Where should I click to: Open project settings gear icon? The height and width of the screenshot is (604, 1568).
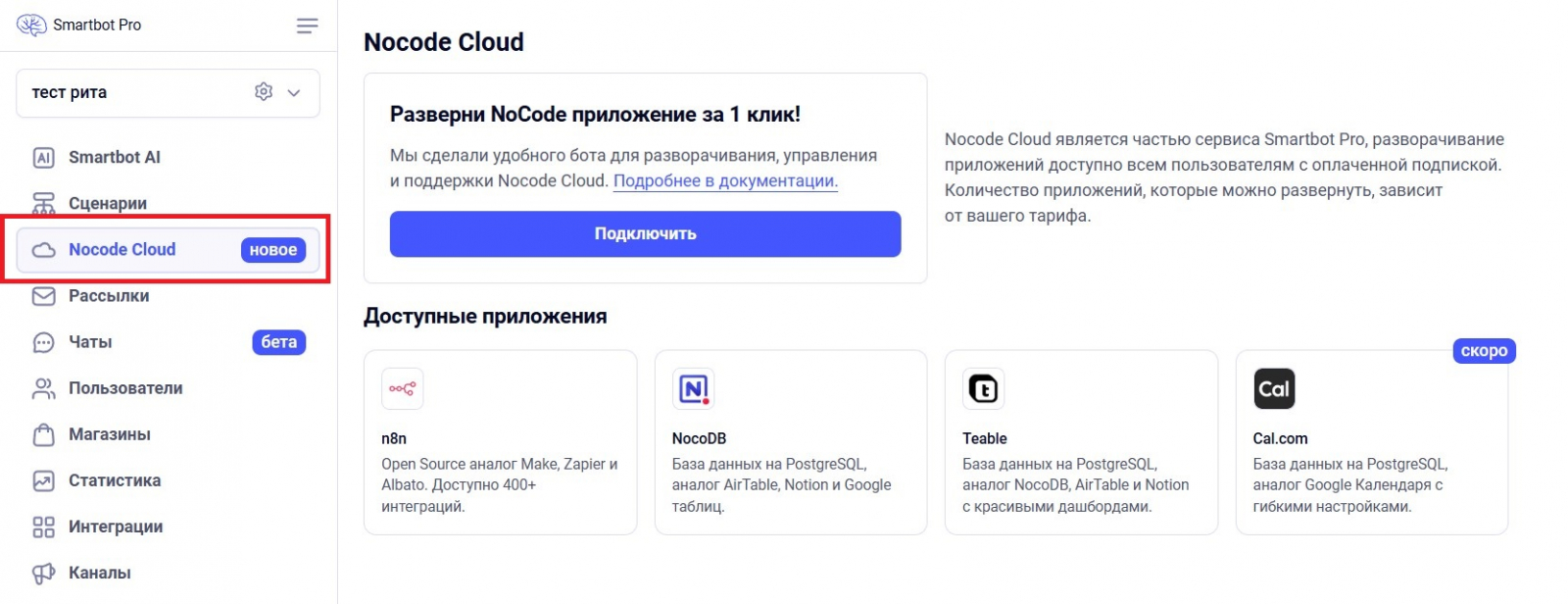pos(264,92)
